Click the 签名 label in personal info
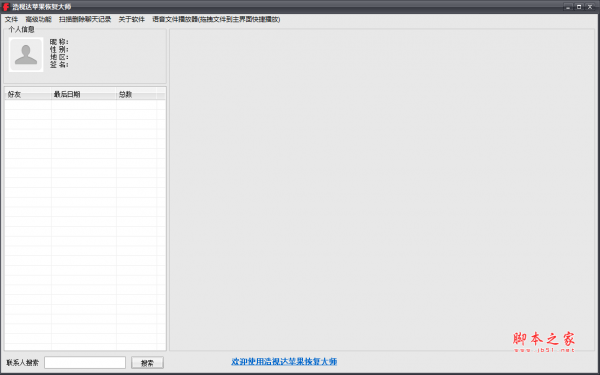The width and height of the screenshot is (600, 375). (59, 65)
